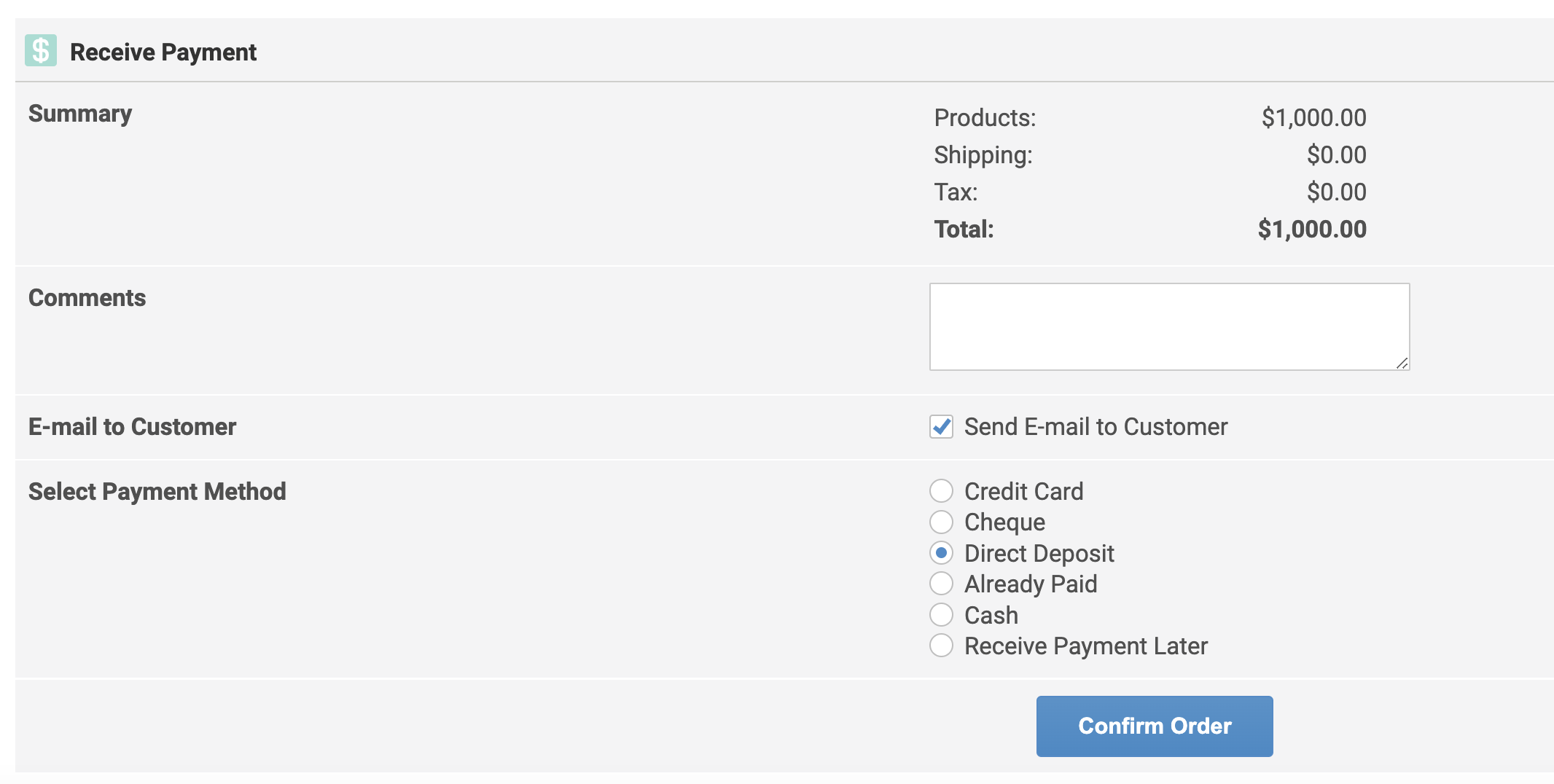Click the bold Total amount $1,000.00

tap(1312, 230)
